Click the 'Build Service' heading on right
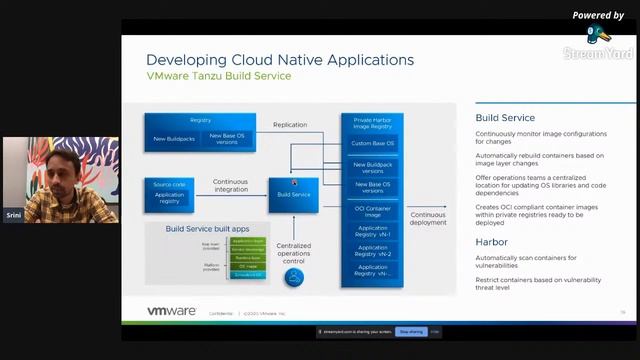640x360 pixels. (505, 118)
